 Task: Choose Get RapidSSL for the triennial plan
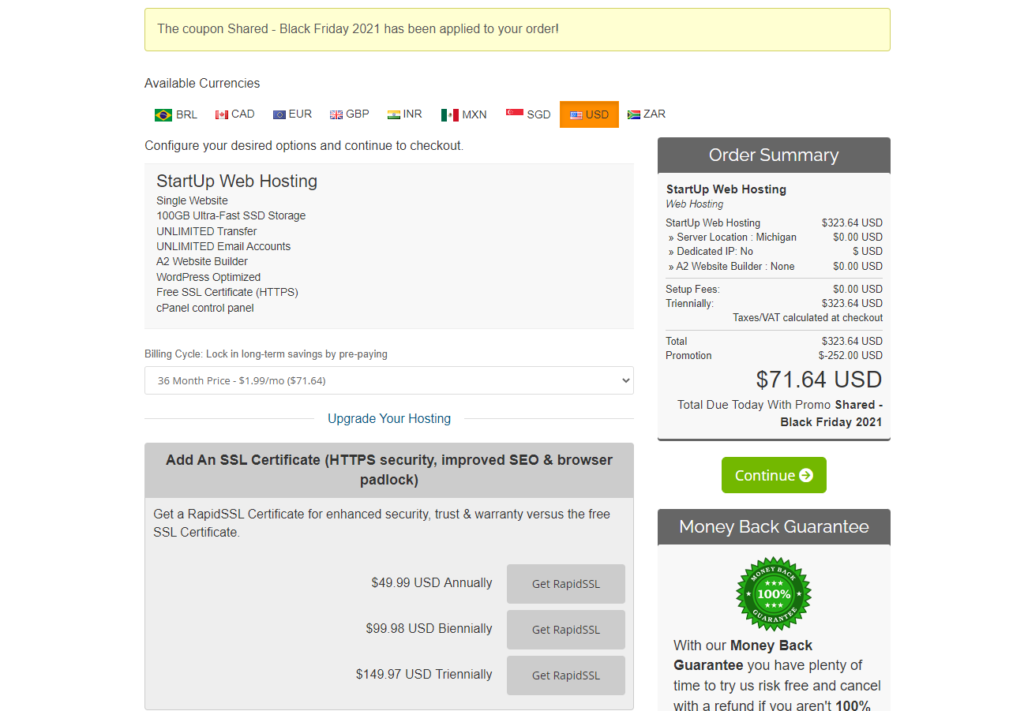point(565,674)
